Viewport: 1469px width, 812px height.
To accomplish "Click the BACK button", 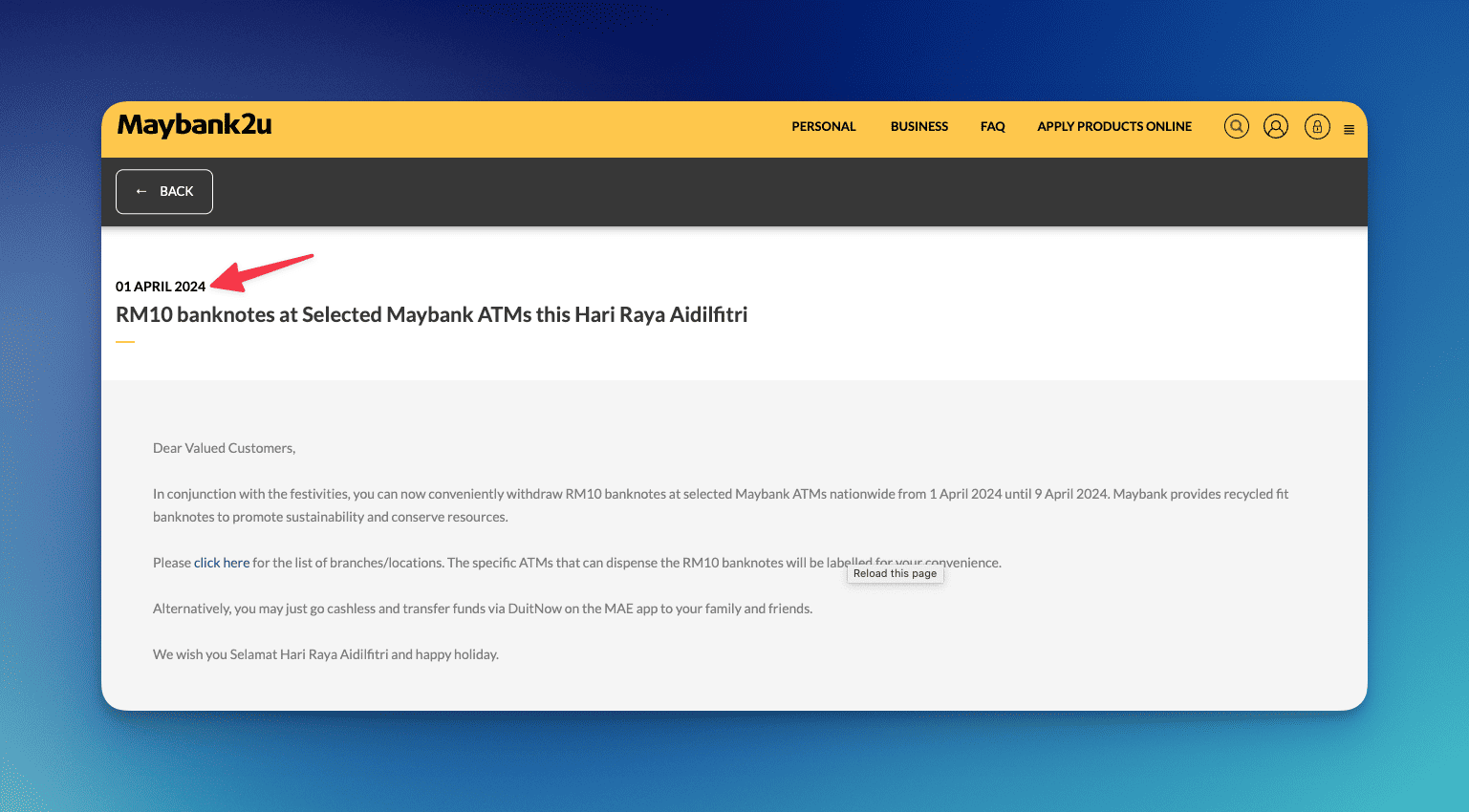I will 164,192.
